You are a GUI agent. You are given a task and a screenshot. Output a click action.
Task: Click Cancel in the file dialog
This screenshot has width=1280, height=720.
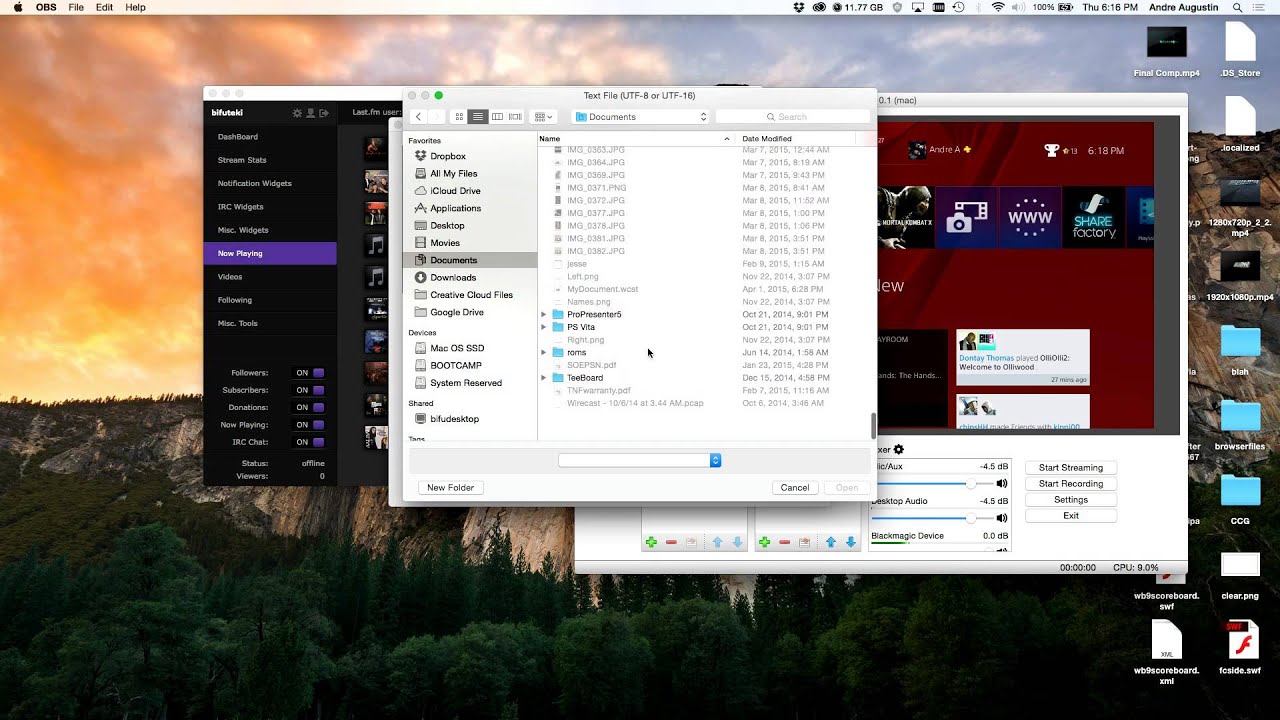pos(795,487)
